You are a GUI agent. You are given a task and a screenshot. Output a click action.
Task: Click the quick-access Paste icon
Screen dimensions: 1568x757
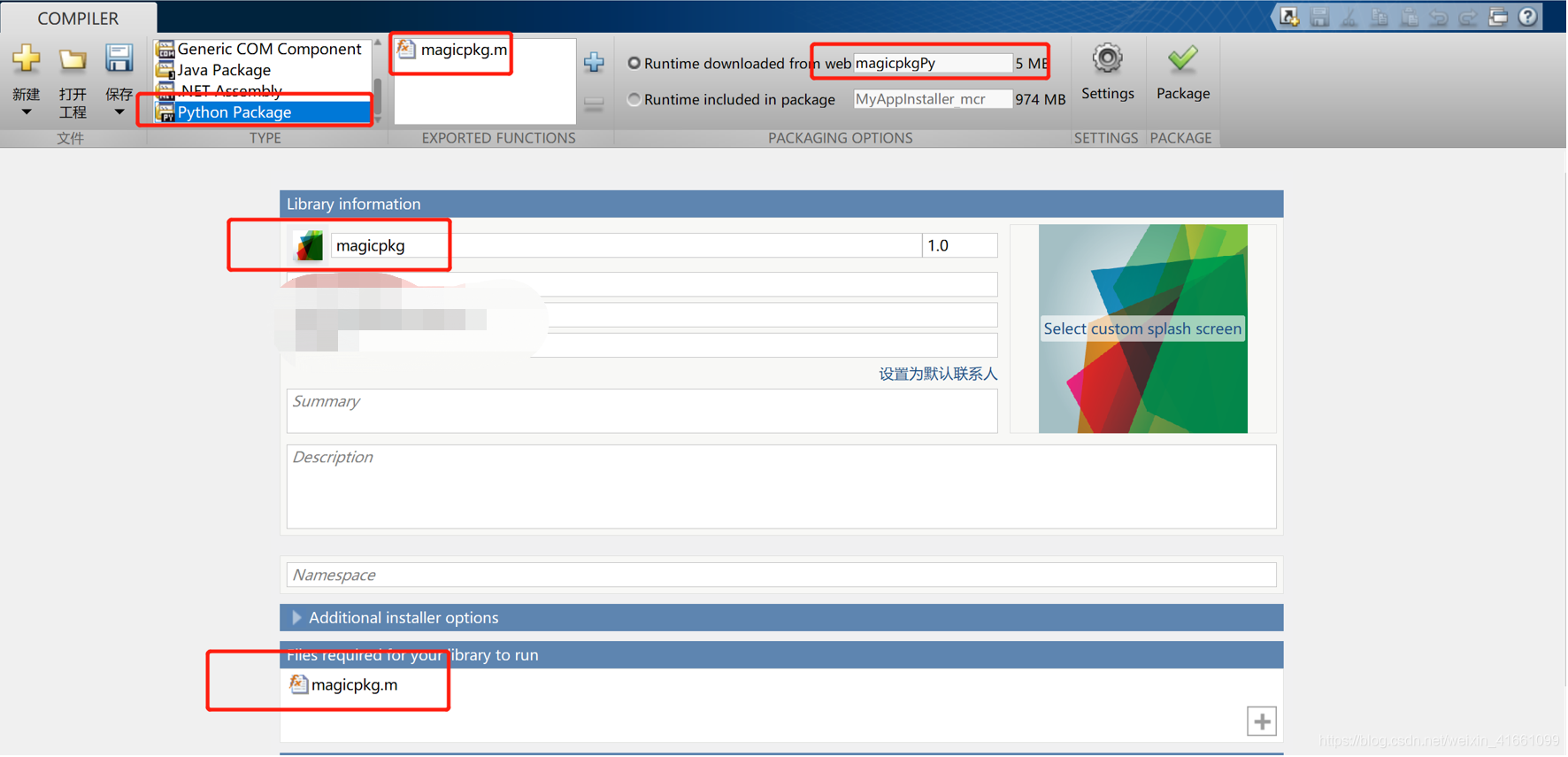[1410, 17]
